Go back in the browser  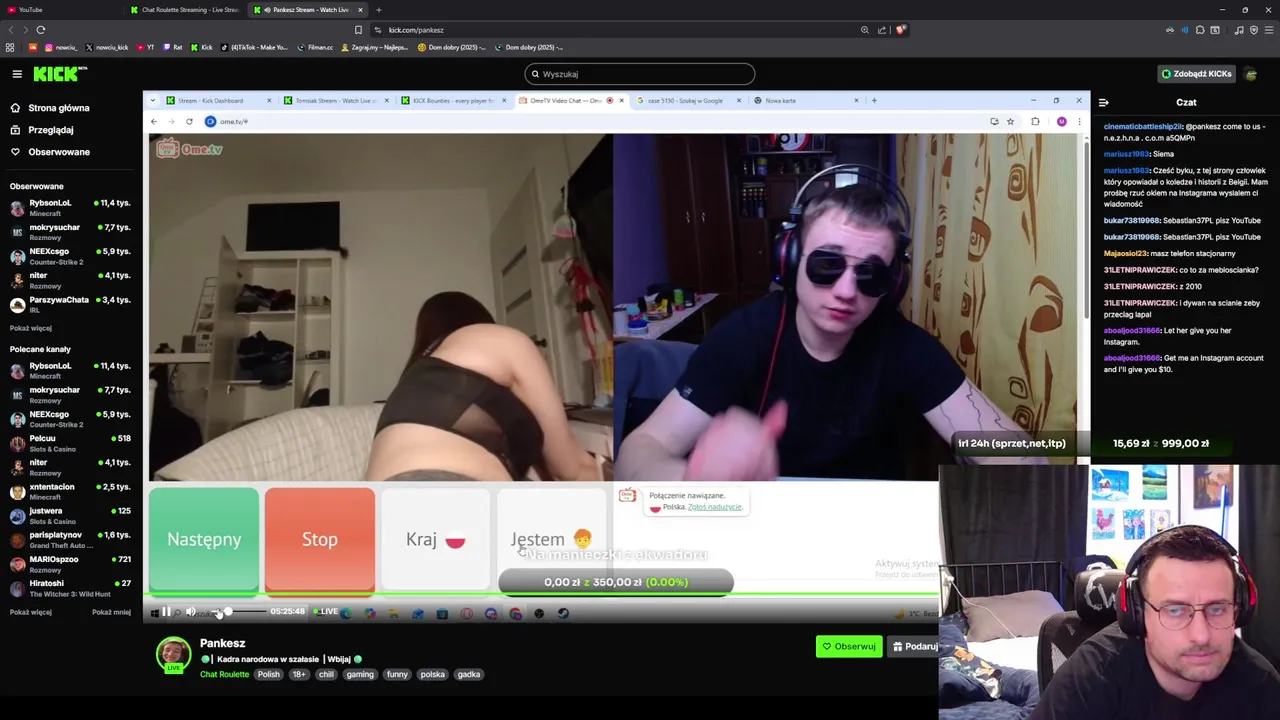tap(12, 30)
